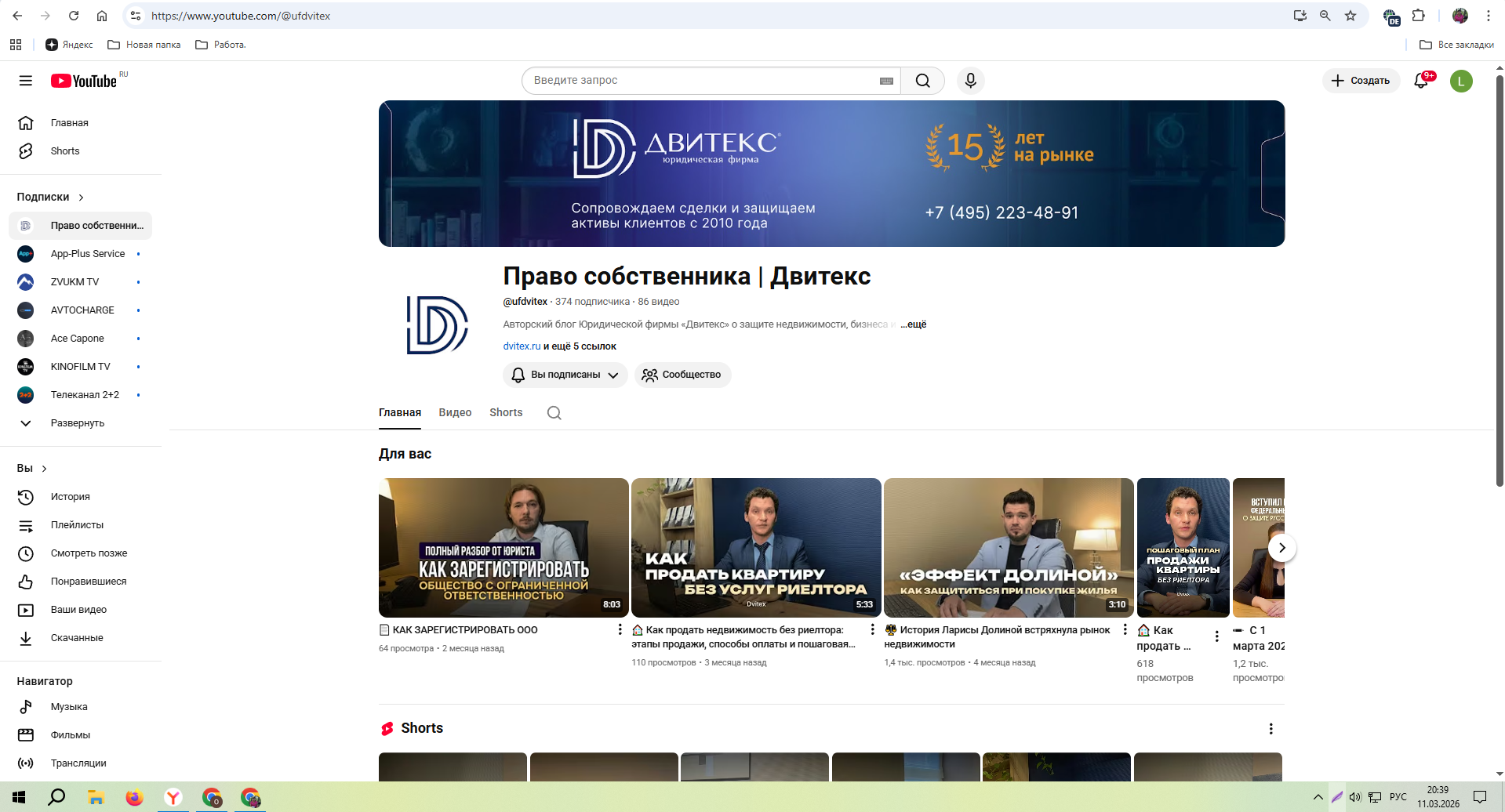Open Shorts section options menu
The image size is (1505, 812).
click(1271, 729)
